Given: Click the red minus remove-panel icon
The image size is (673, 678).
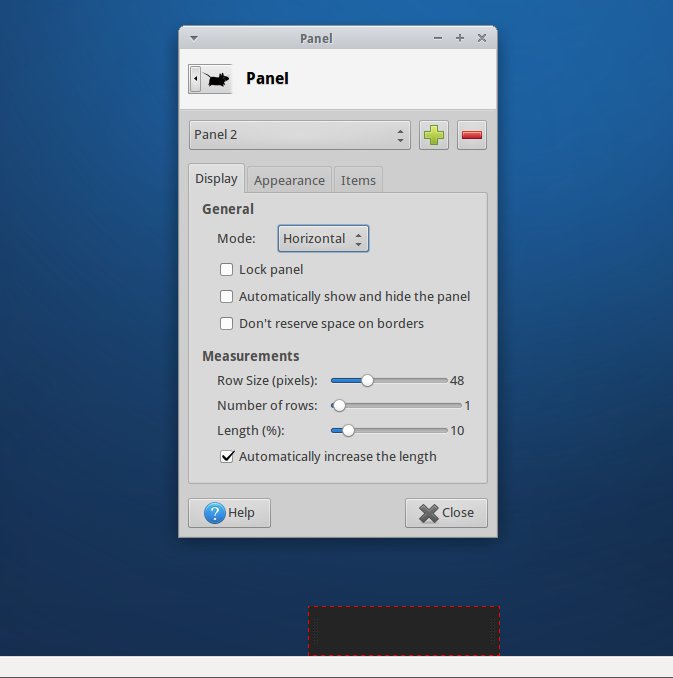Looking at the screenshot, I should tap(471, 135).
